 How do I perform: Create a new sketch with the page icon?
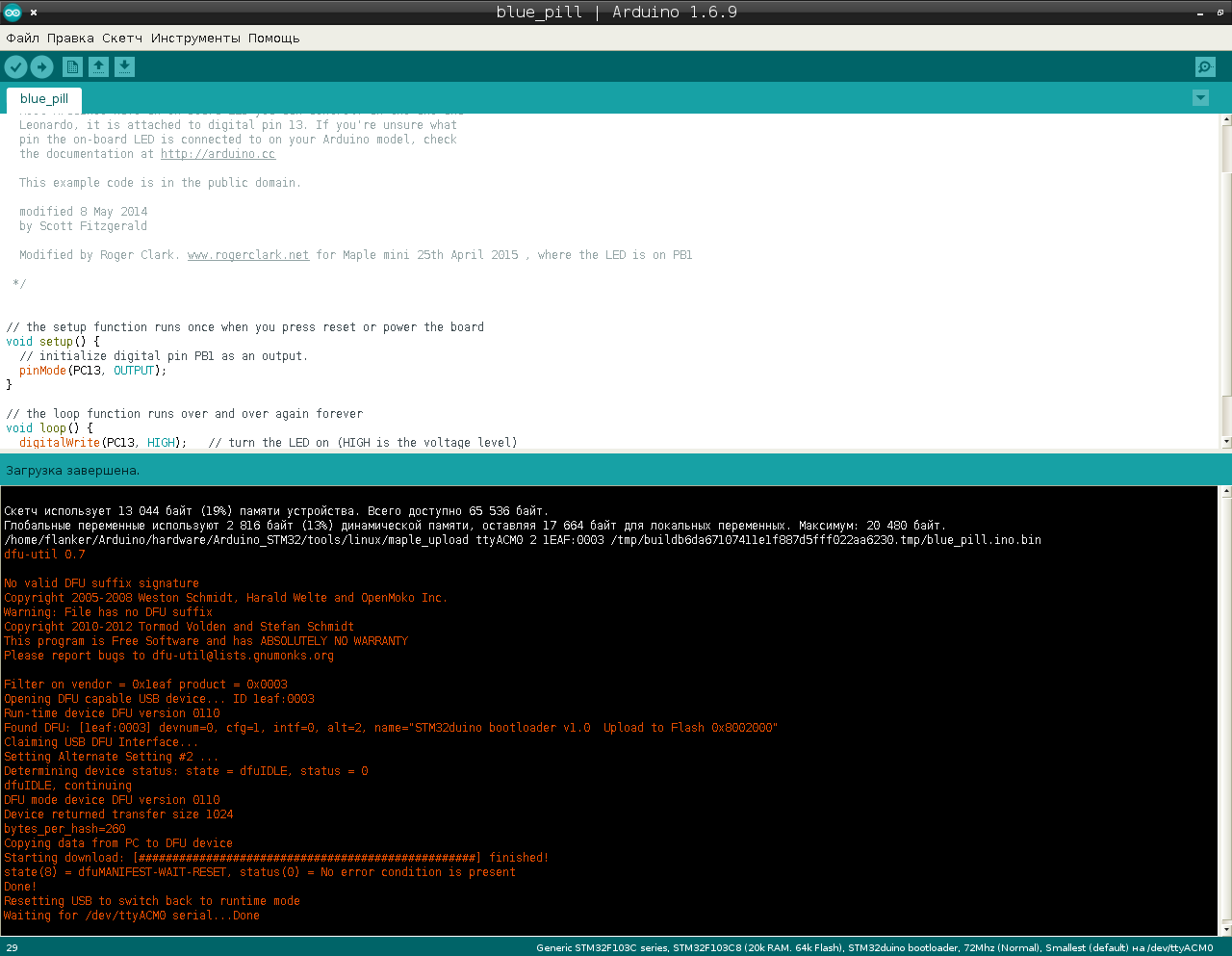click(72, 66)
